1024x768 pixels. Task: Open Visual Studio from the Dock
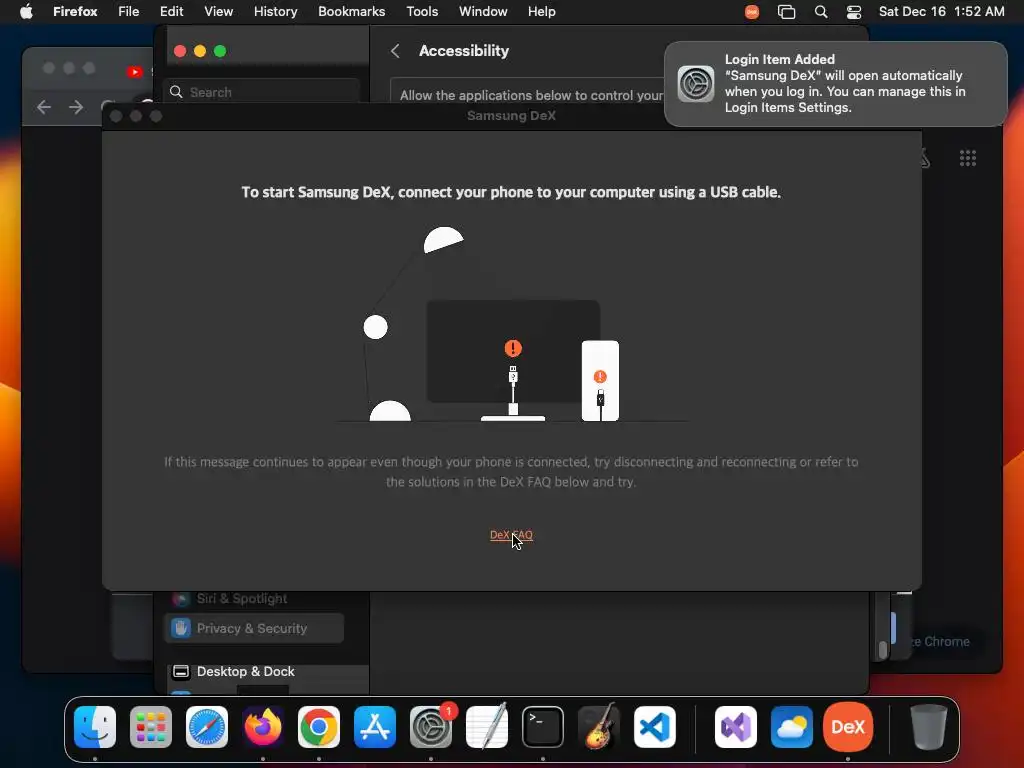(736, 727)
